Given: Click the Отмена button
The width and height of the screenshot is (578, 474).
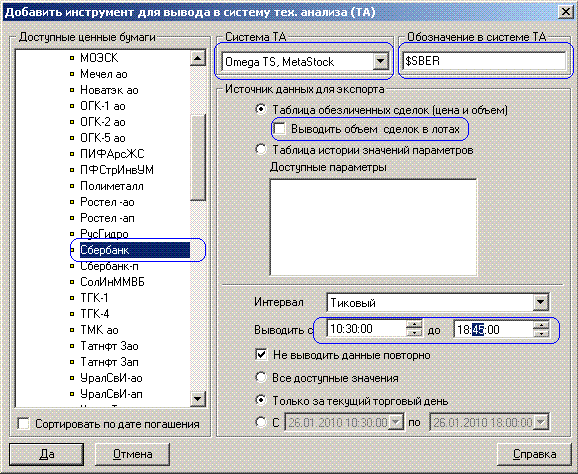Looking at the screenshot, I should tap(132, 454).
